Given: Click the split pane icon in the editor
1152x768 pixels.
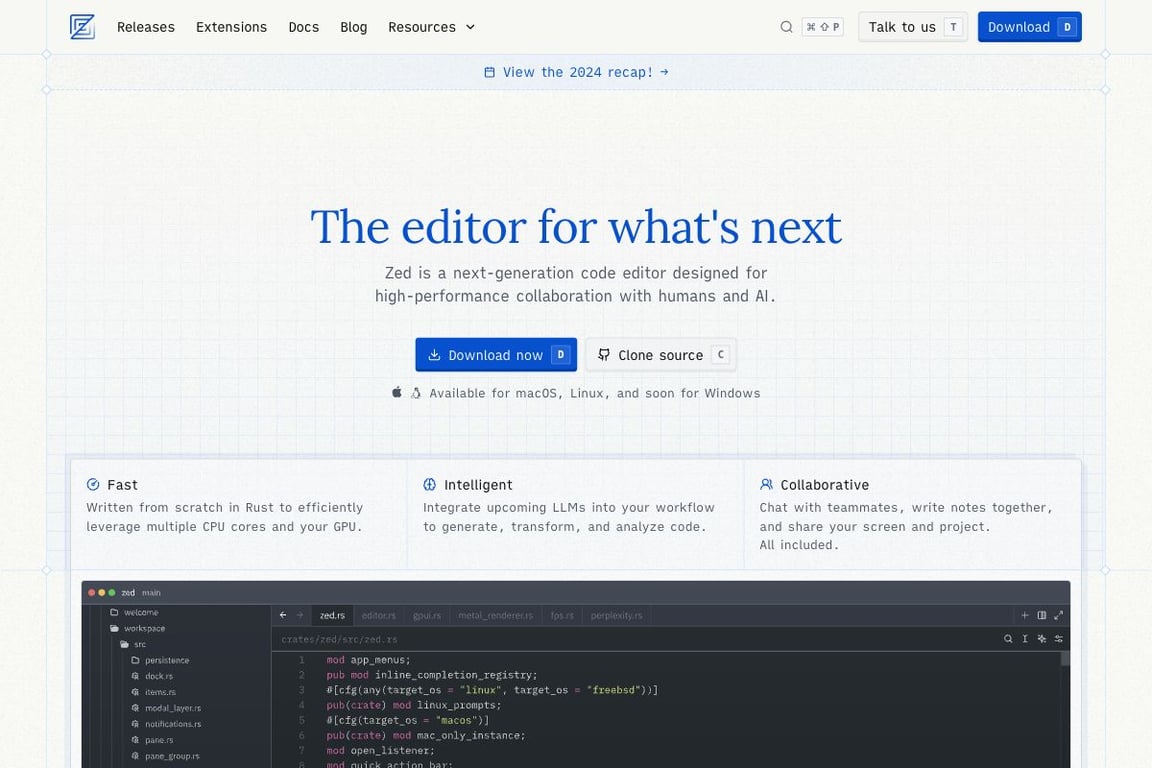Looking at the screenshot, I should [x=1042, y=615].
